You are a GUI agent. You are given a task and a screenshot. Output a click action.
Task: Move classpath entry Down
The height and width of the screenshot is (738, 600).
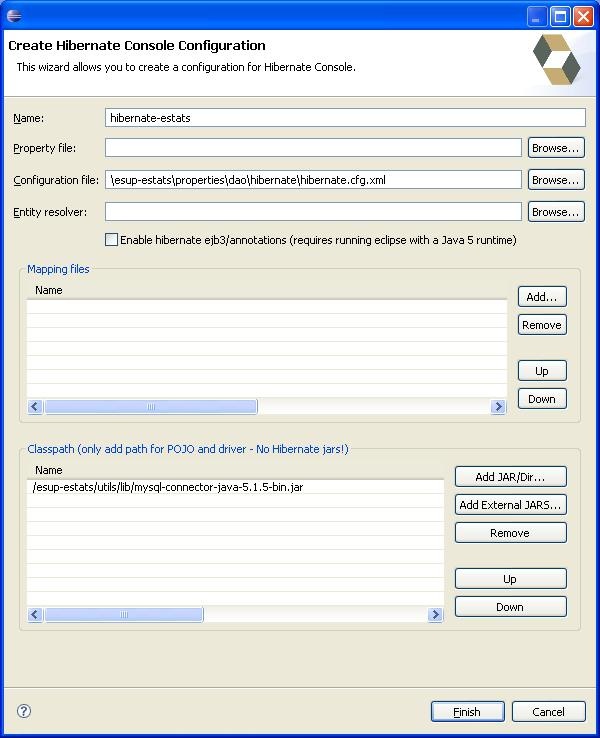510,607
